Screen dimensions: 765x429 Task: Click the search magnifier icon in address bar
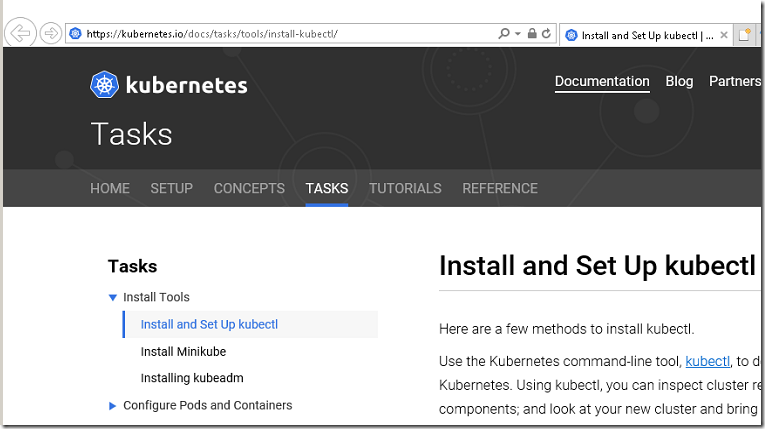point(503,33)
